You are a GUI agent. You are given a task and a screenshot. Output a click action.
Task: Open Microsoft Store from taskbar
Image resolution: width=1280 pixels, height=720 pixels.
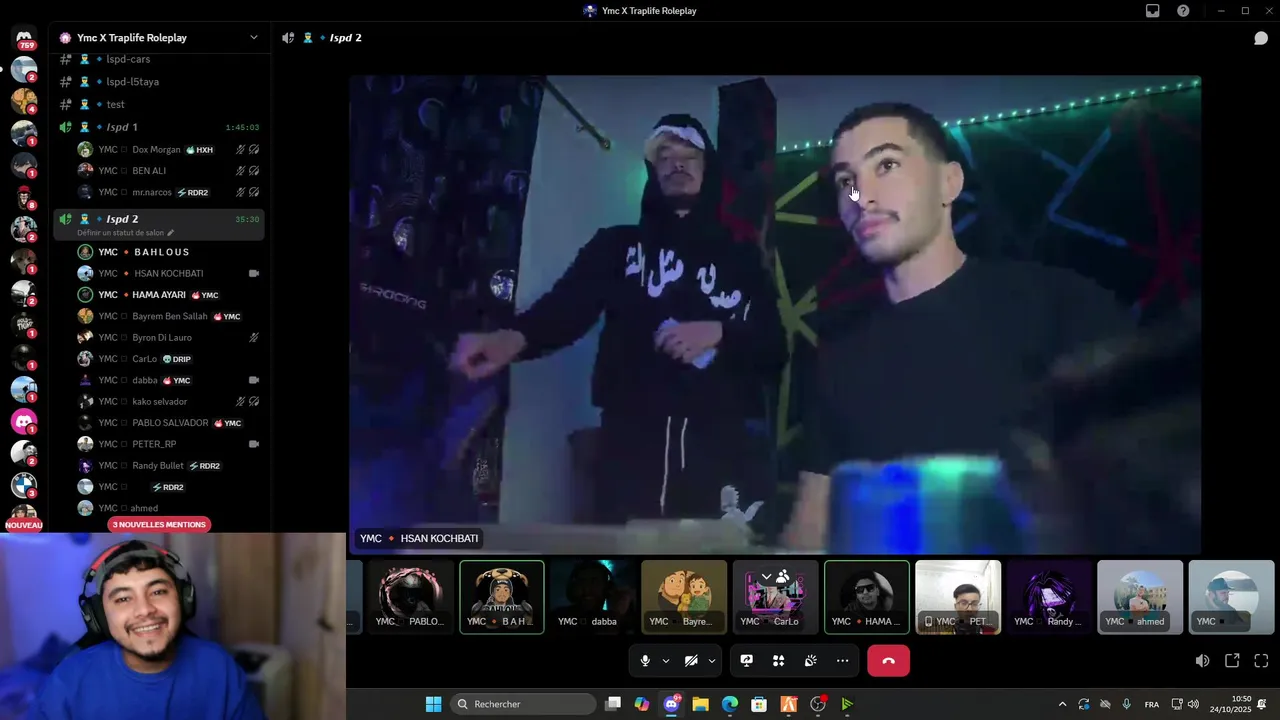759,704
